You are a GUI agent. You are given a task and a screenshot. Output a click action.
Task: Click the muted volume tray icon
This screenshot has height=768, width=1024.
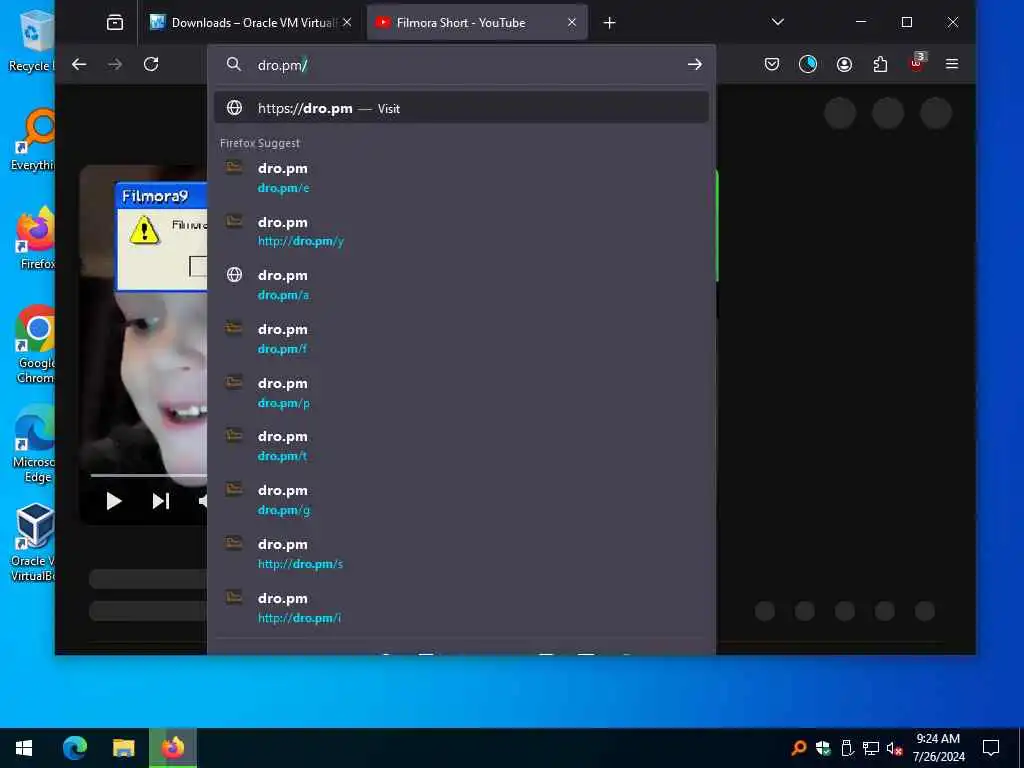[894, 748]
